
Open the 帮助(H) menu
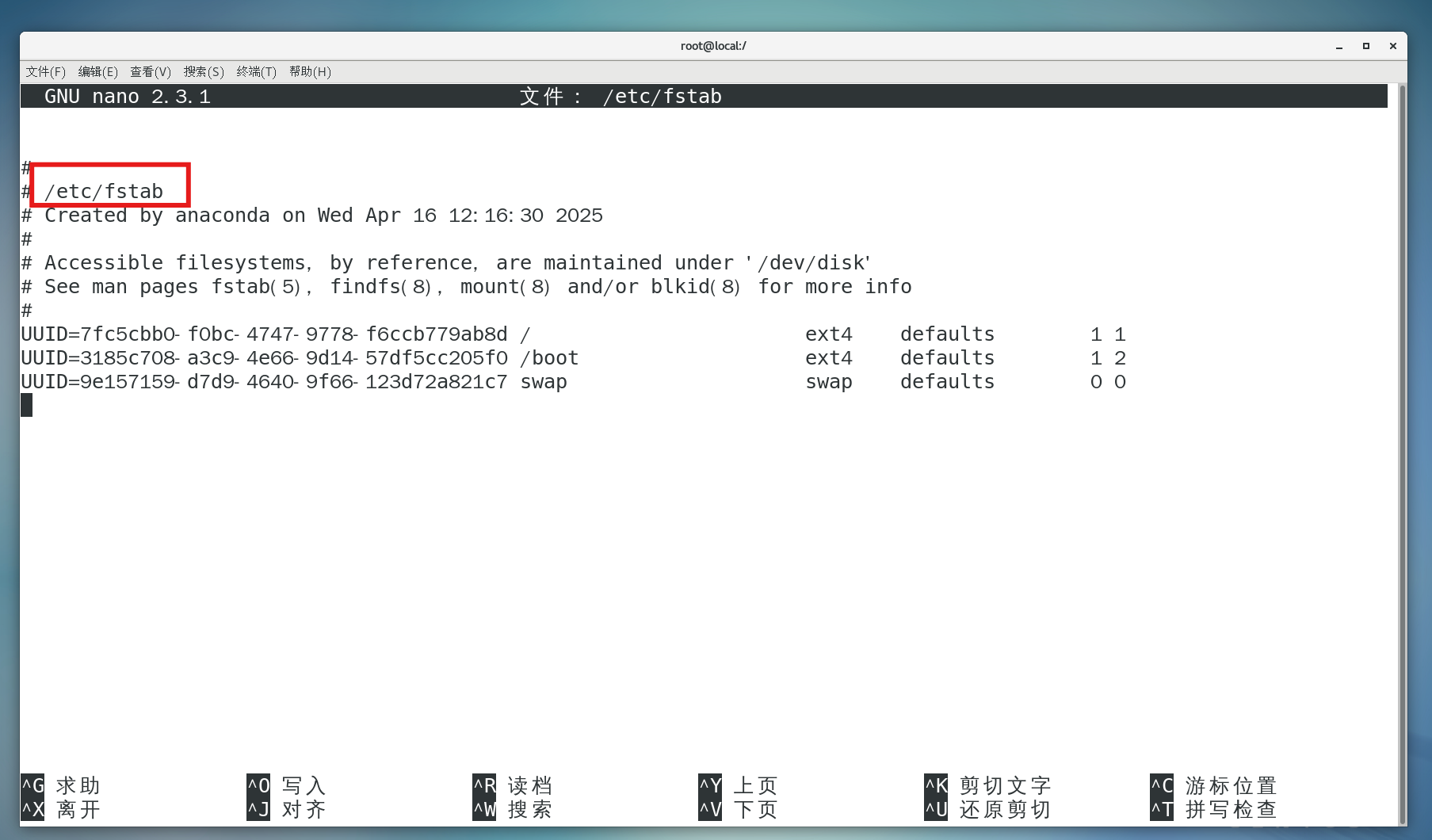[x=309, y=71]
